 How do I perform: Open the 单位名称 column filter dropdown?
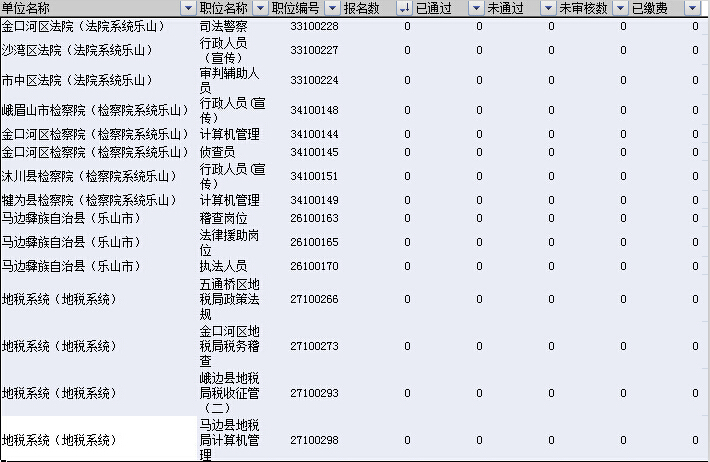pos(188,8)
